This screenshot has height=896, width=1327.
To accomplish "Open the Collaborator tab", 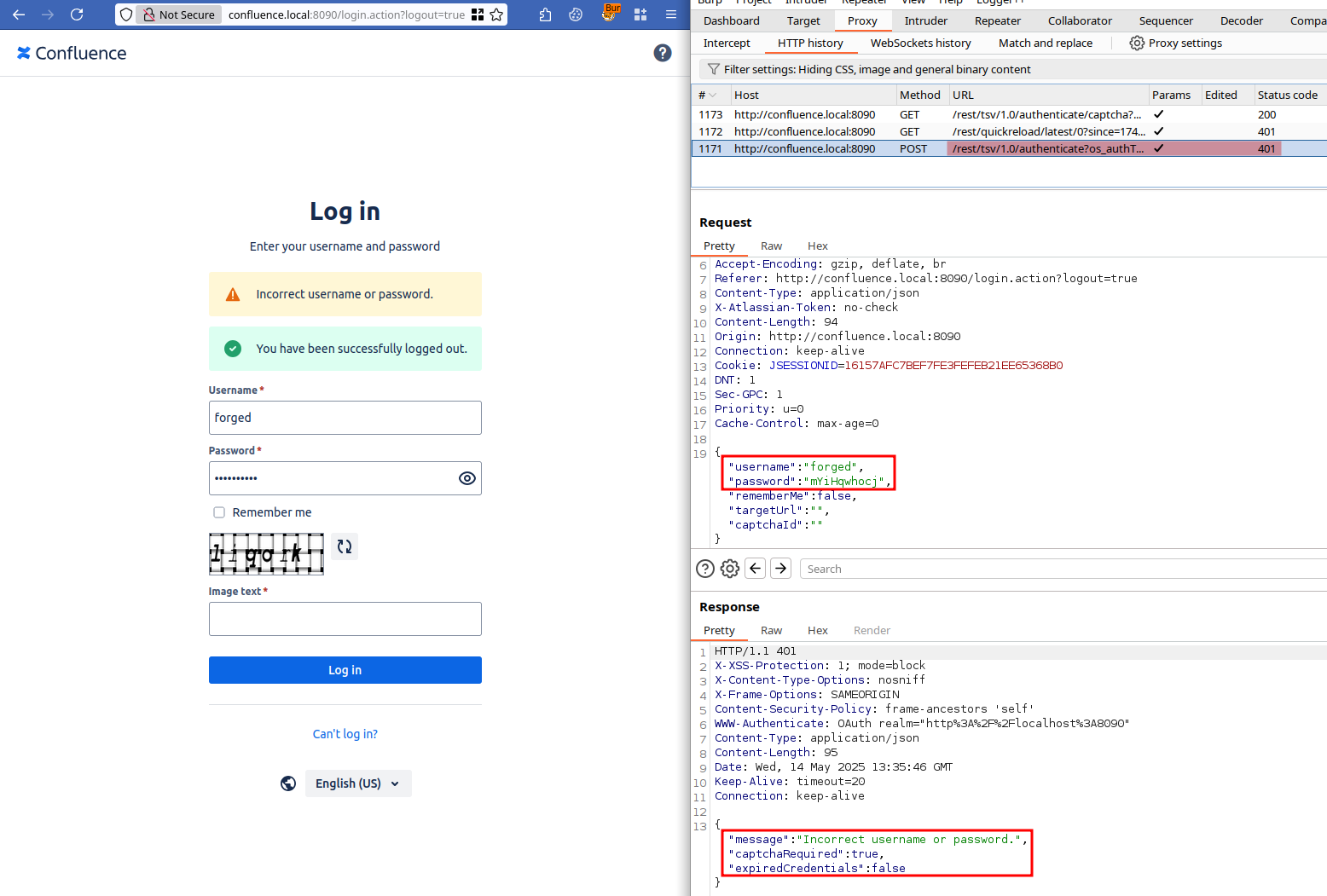I will pyautogui.click(x=1080, y=20).
